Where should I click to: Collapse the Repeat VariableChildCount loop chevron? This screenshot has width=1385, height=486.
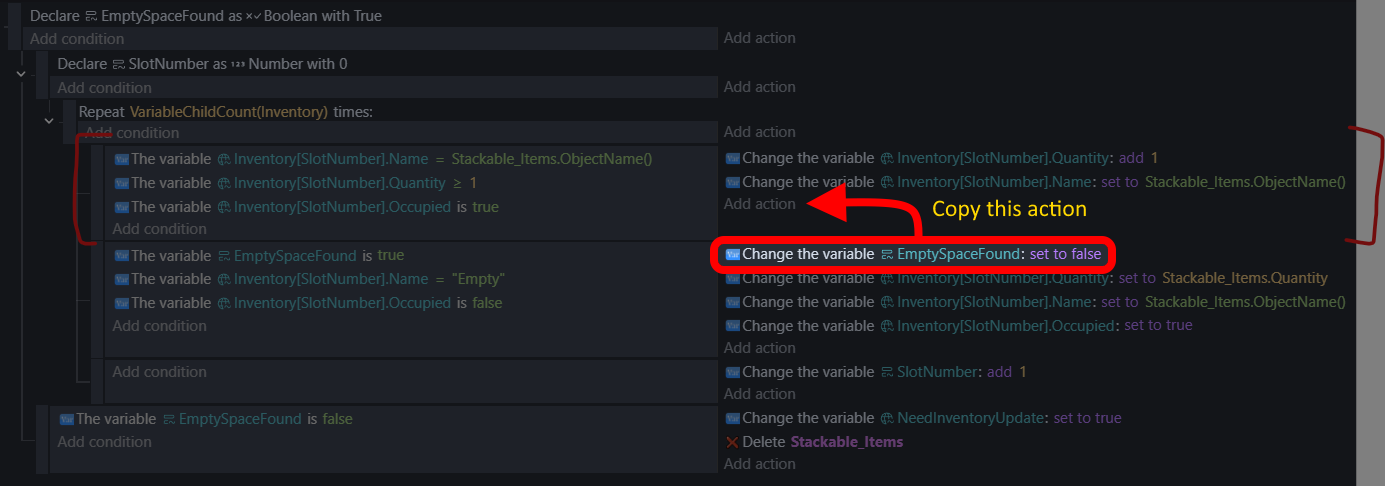coord(48,120)
